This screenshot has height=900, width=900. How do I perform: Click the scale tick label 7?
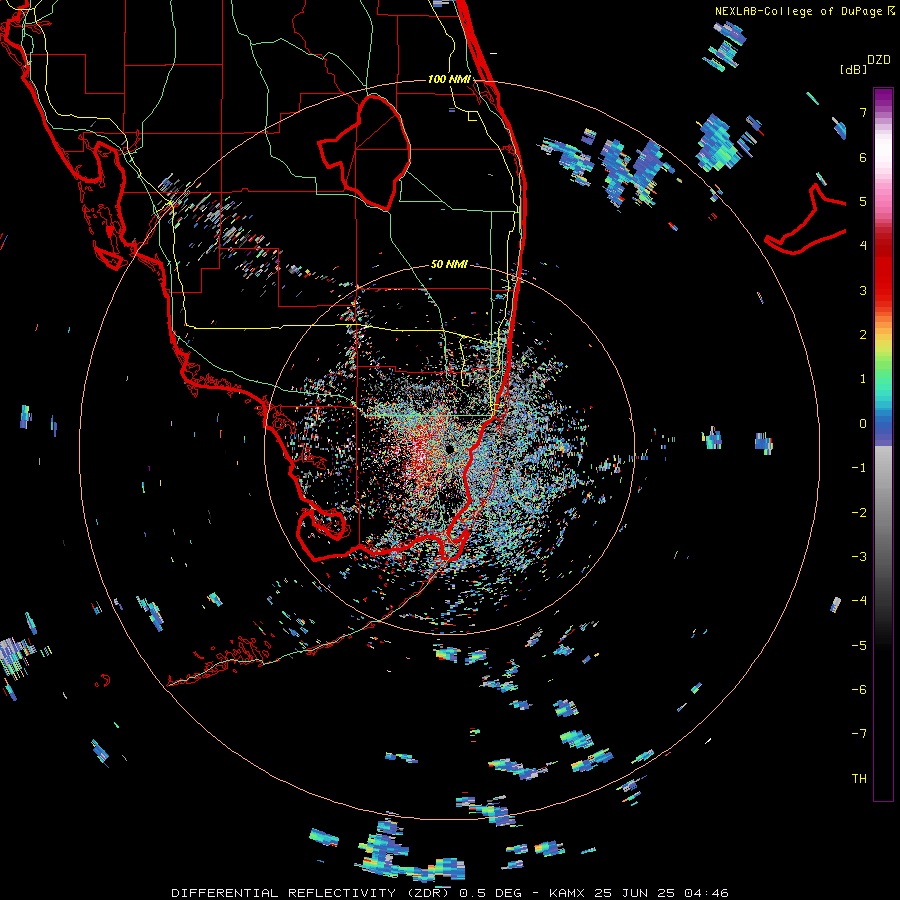pos(863,112)
